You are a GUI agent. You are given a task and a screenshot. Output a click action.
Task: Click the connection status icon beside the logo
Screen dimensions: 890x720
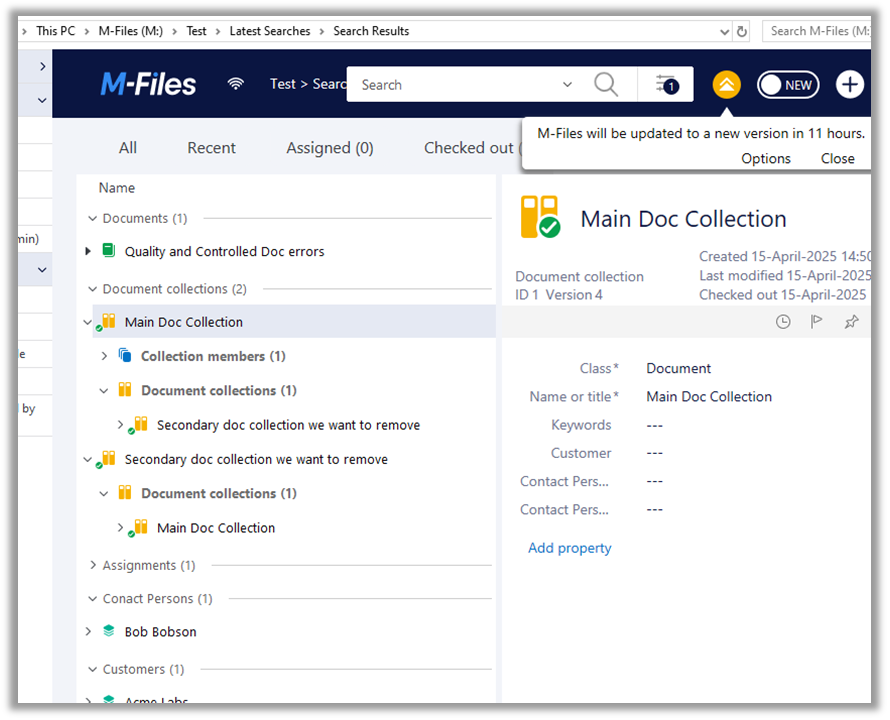(236, 83)
